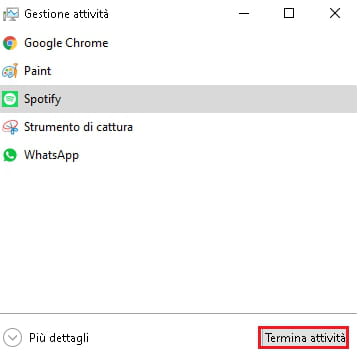Select the Google Chrome task name
The width and height of the screenshot is (362, 362).
tap(66, 43)
